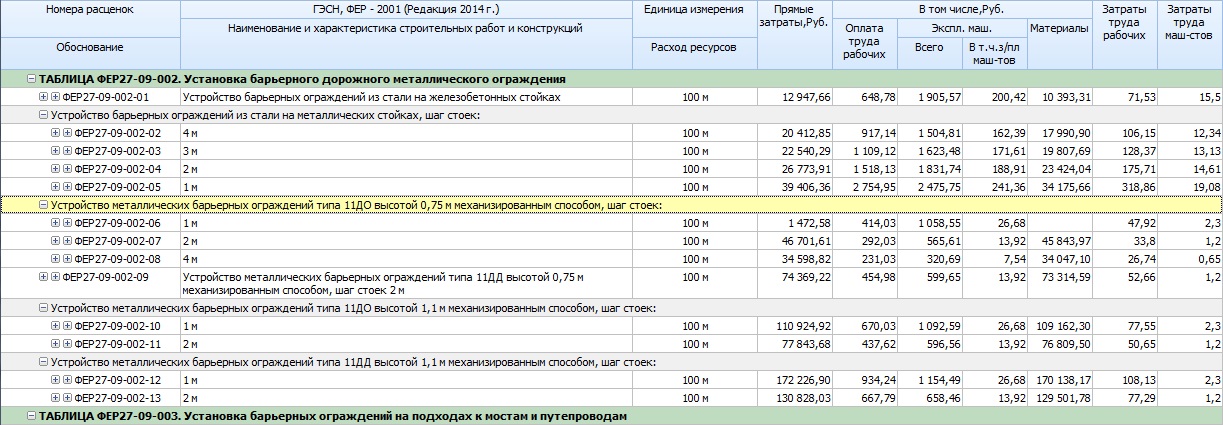The image size is (1223, 425).
Task: Select row ФЕР27-09-002-03
Action: coord(611,151)
